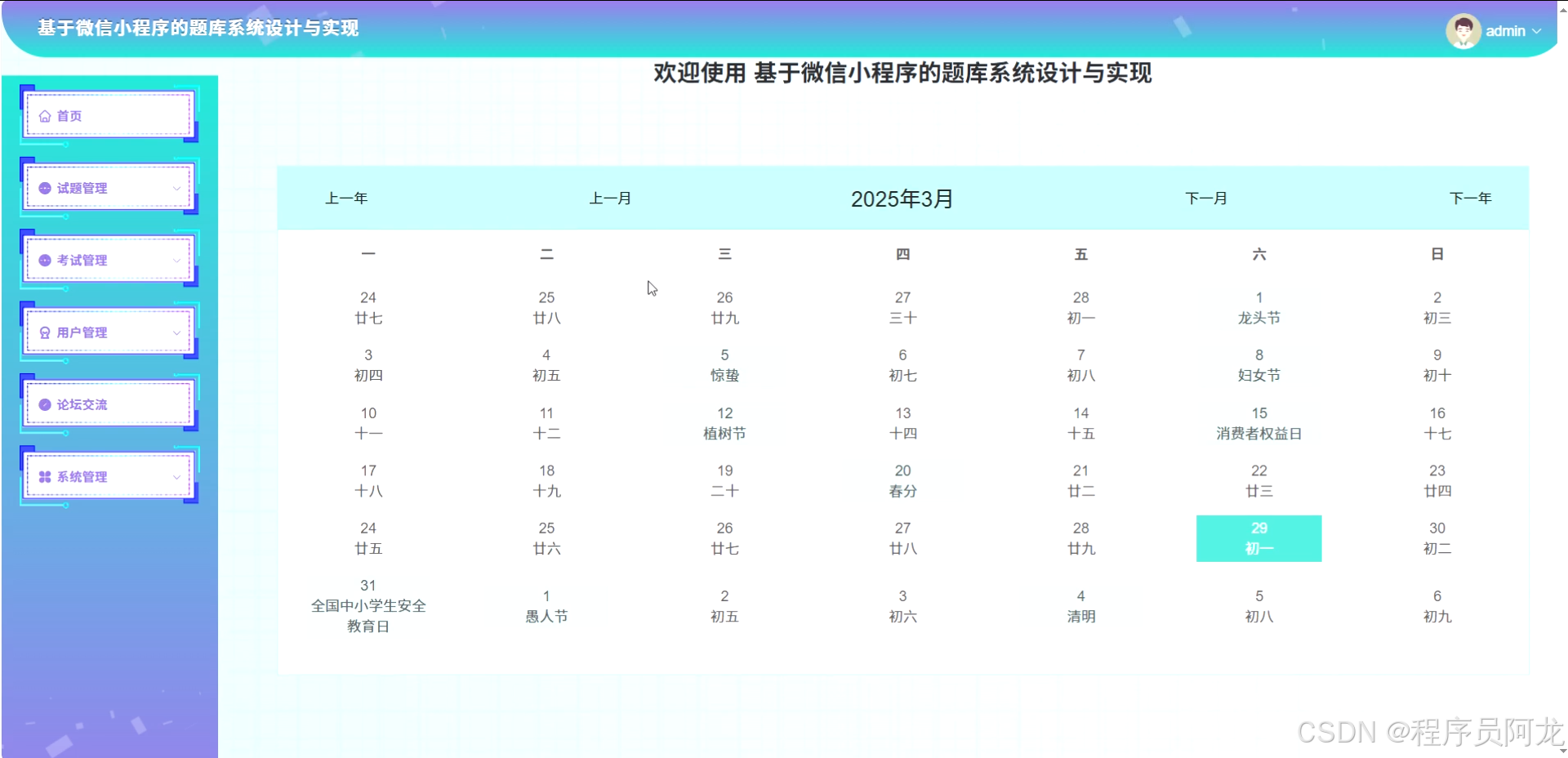
Task: Go to previous month with 上一月
Action: click(x=610, y=198)
